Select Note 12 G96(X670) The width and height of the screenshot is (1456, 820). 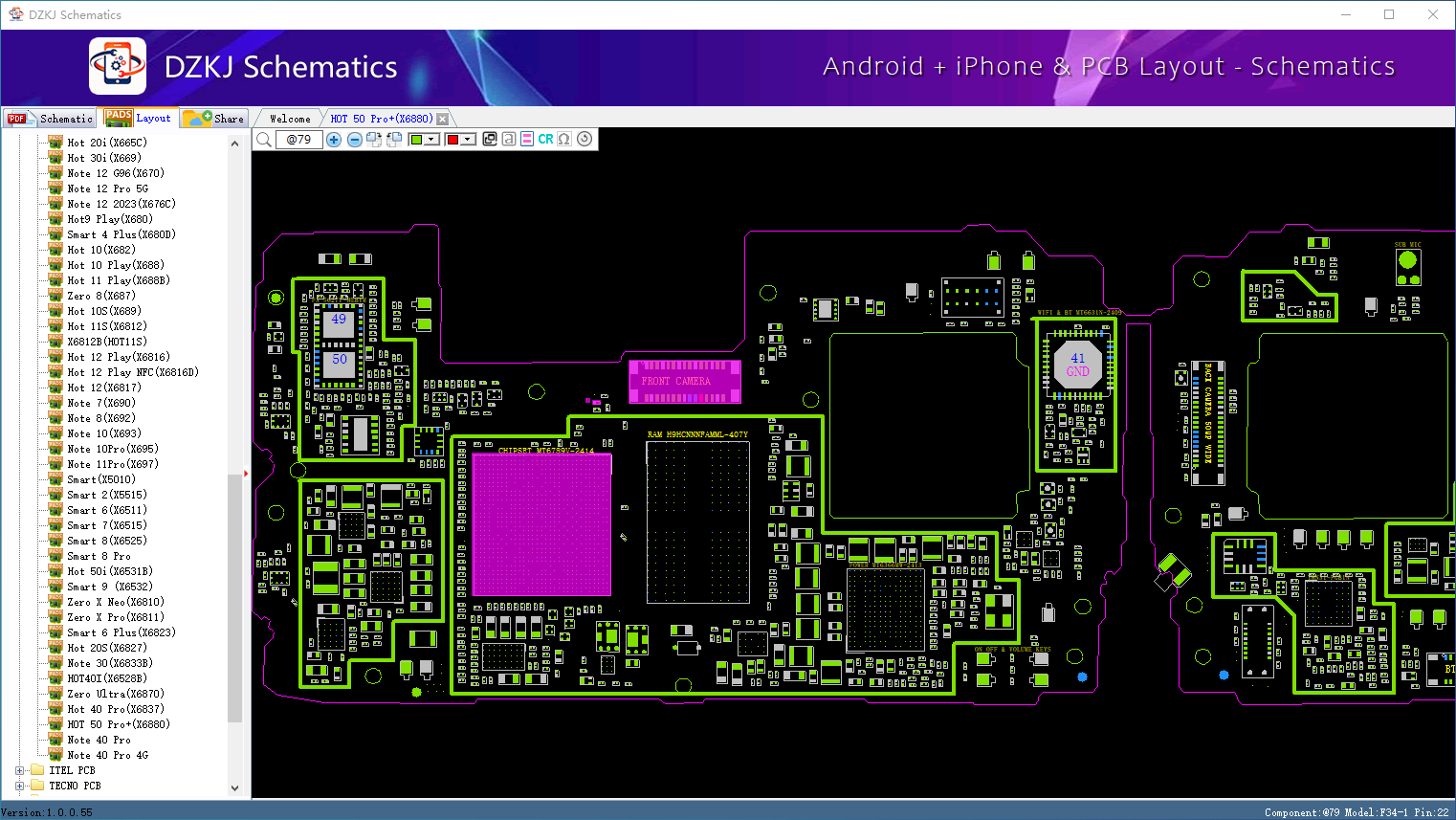tap(116, 173)
